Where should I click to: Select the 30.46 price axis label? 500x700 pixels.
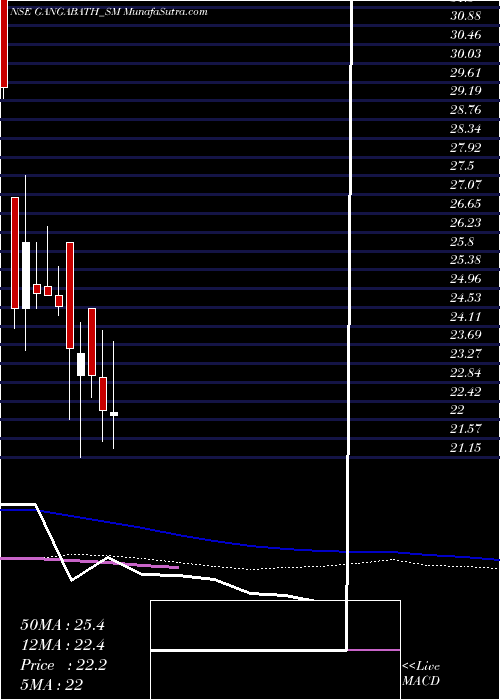466,35
